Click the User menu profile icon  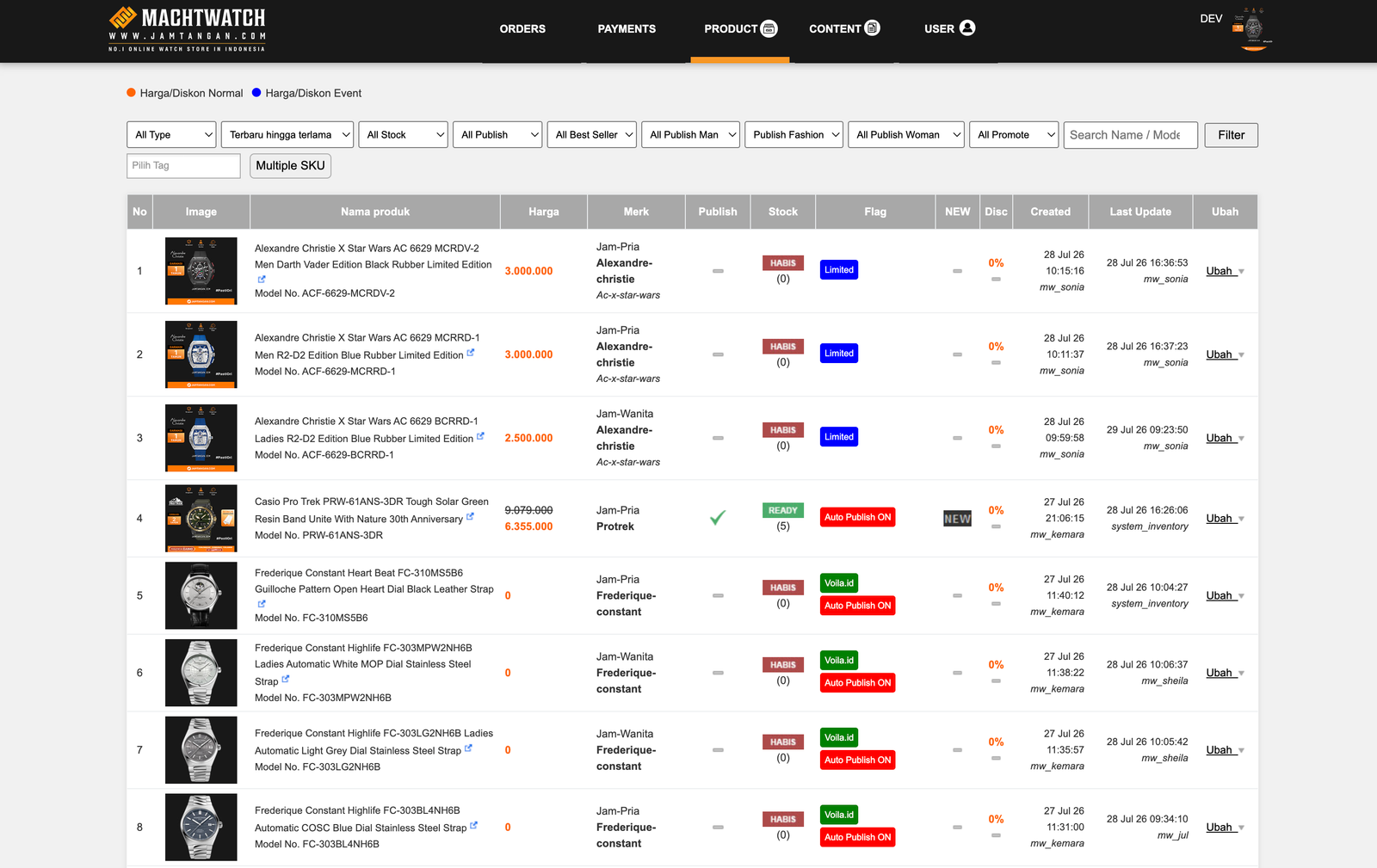coord(967,28)
